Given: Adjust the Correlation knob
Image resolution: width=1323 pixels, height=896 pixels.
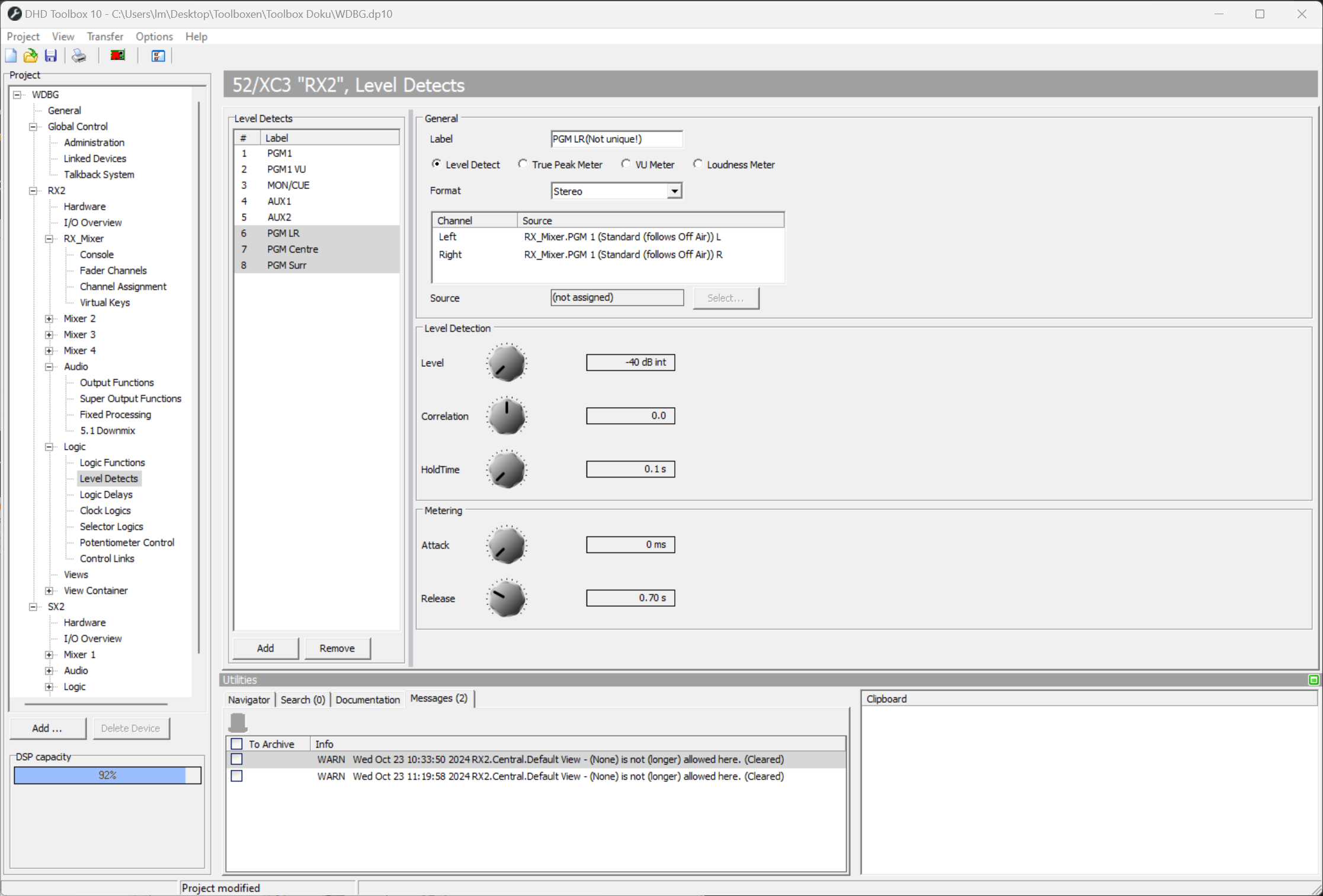Looking at the screenshot, I should (x=506, y=415).
